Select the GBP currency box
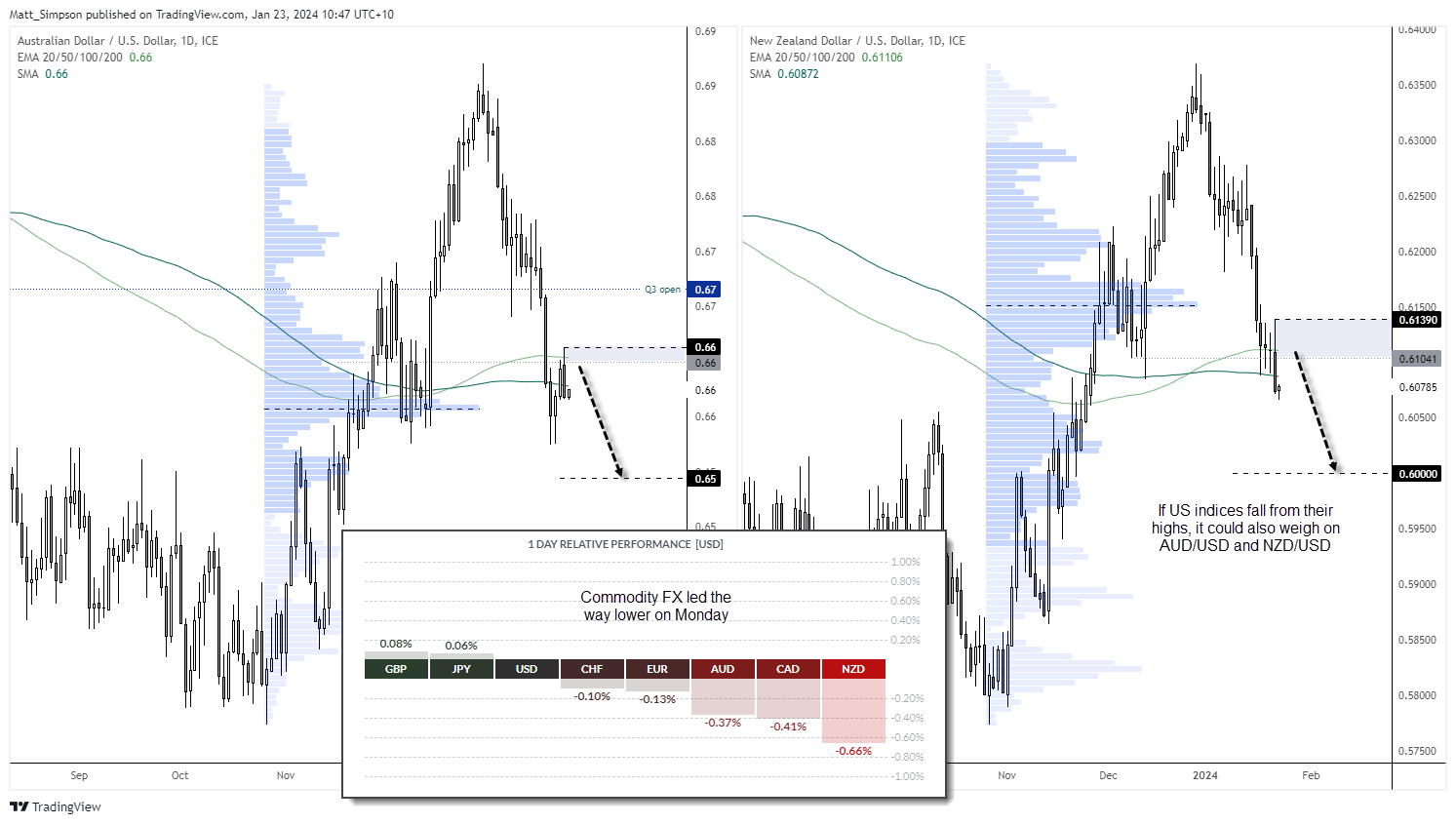This screenshot has height=825, width=1456. (396, 669)
